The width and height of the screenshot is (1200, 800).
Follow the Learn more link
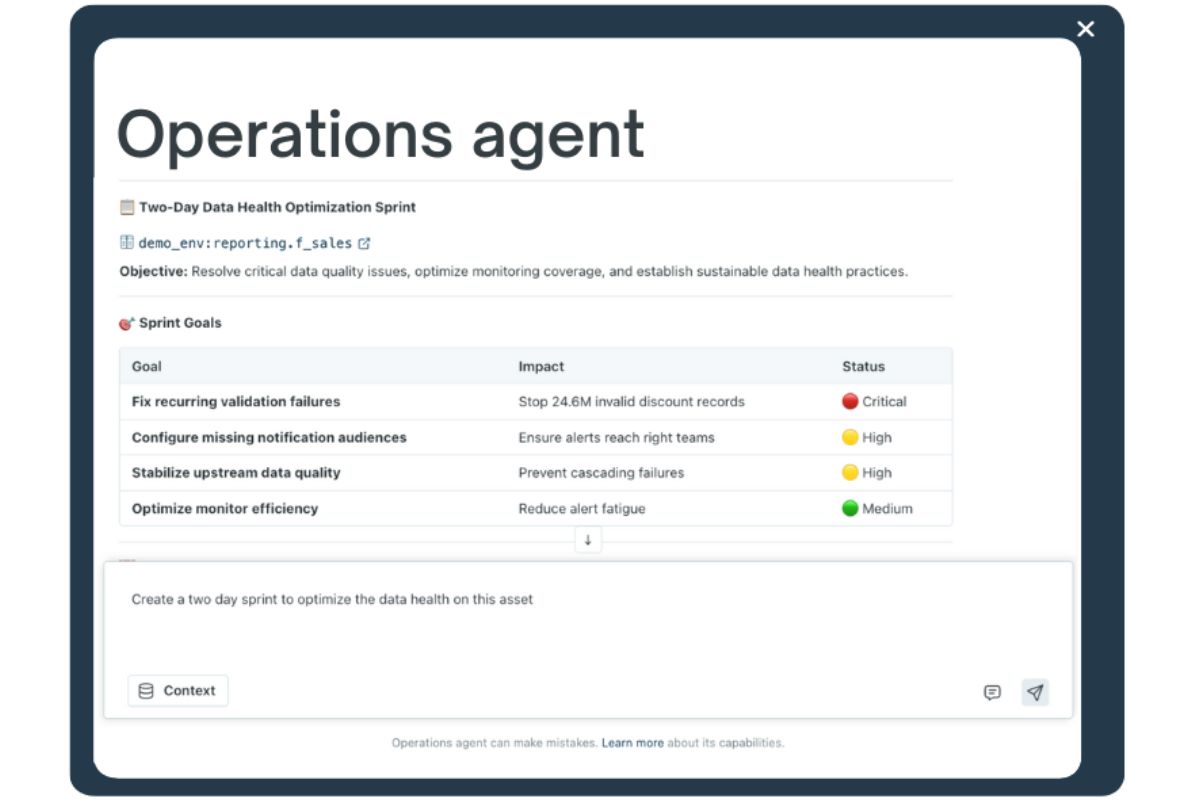click(632, 743)
